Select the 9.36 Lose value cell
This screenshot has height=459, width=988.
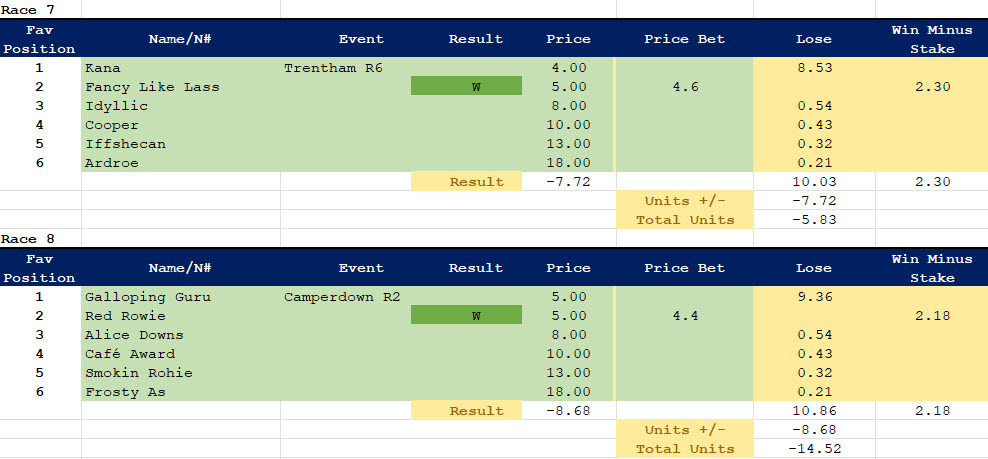point(813,297)
